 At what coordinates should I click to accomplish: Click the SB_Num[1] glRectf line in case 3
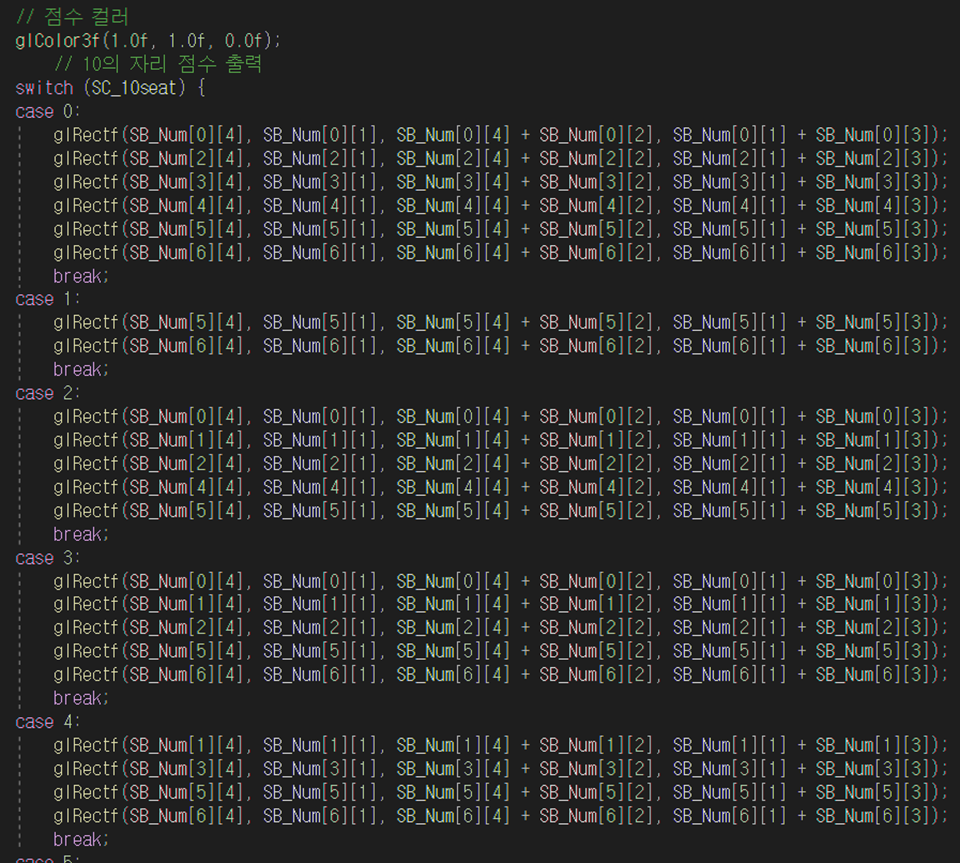tap(500, 604)
